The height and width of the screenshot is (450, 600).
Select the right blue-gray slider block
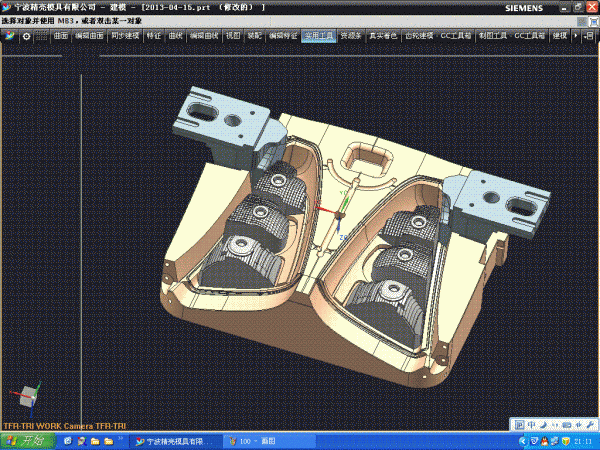(x=497, y=203)
